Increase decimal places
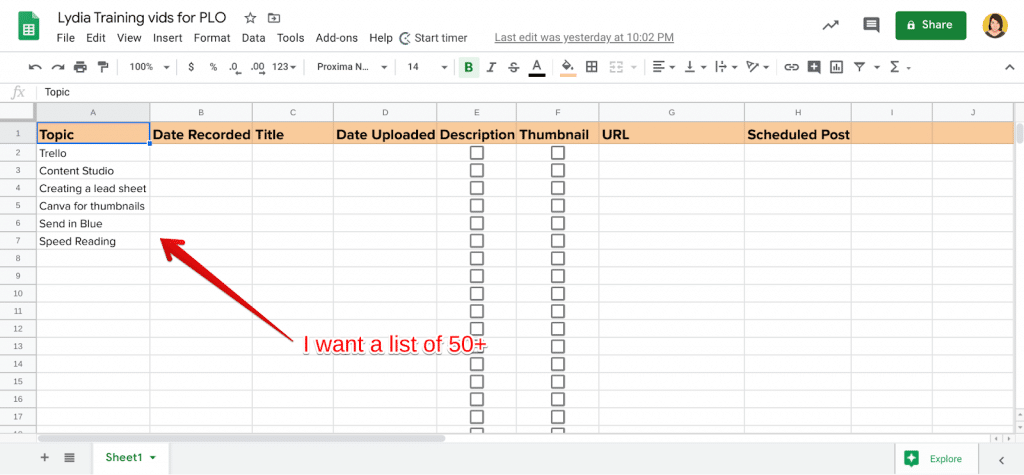Viewport: 1024px width, 475px height. coord(258,67)
